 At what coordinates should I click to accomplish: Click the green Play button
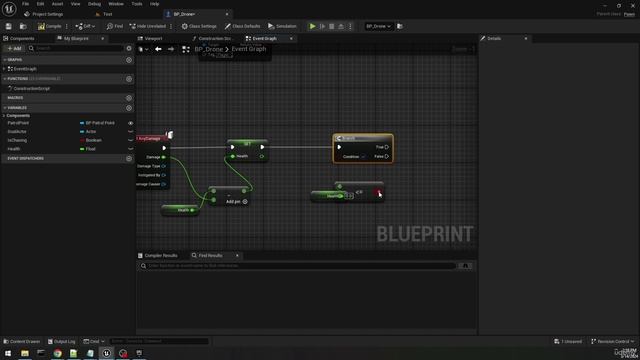tap(312, 26)
